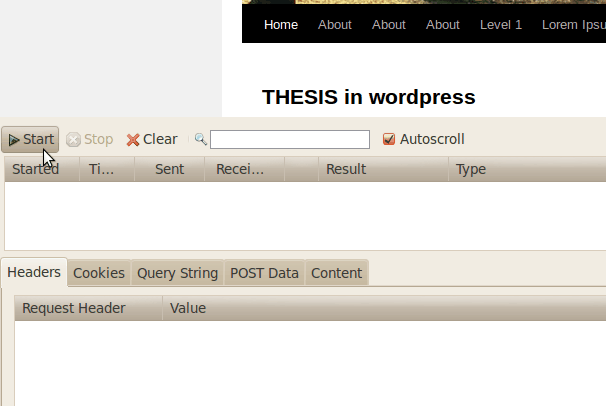
Task: Sort by the Sent column header
Action: [169, 169]
